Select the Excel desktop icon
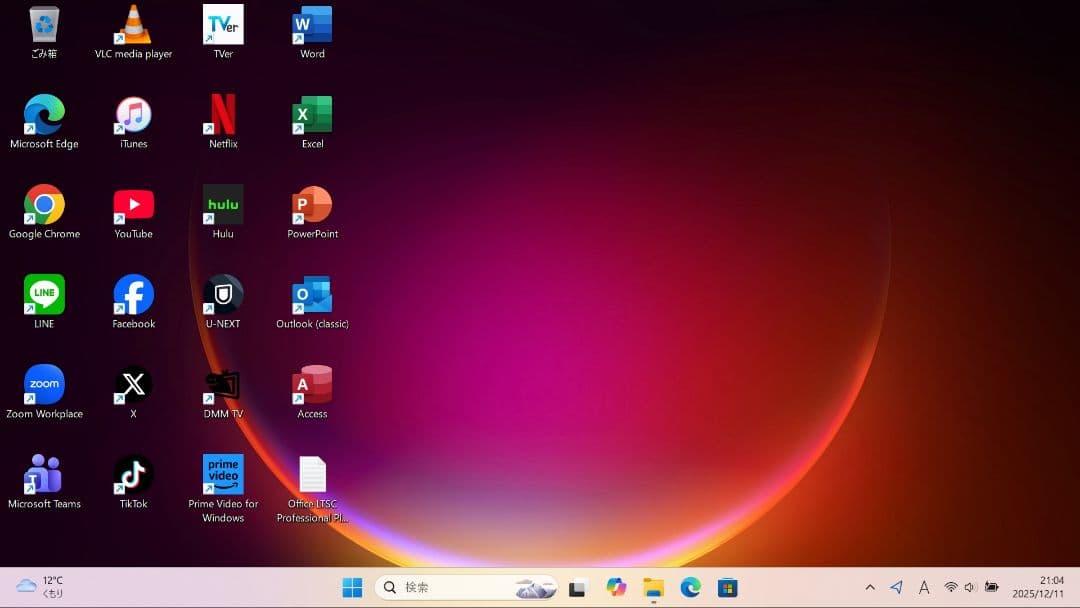The image size is (1080, 608). pos(312,115)
